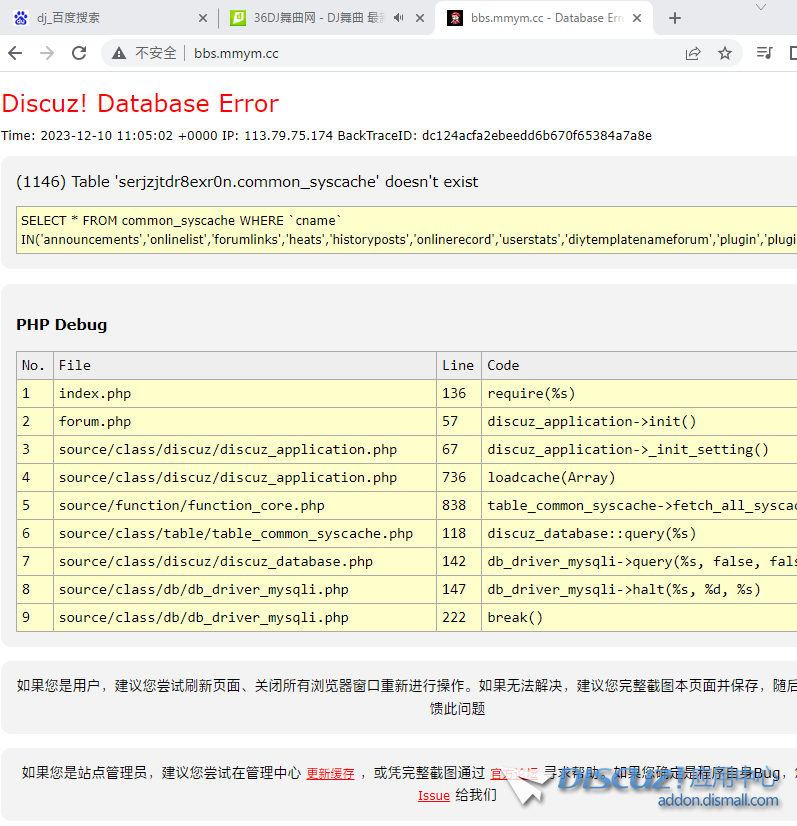Close the 36DJ舞曲网 tab
The width and height of the screenshot is (797, 826).
click(x=420, y=18)
